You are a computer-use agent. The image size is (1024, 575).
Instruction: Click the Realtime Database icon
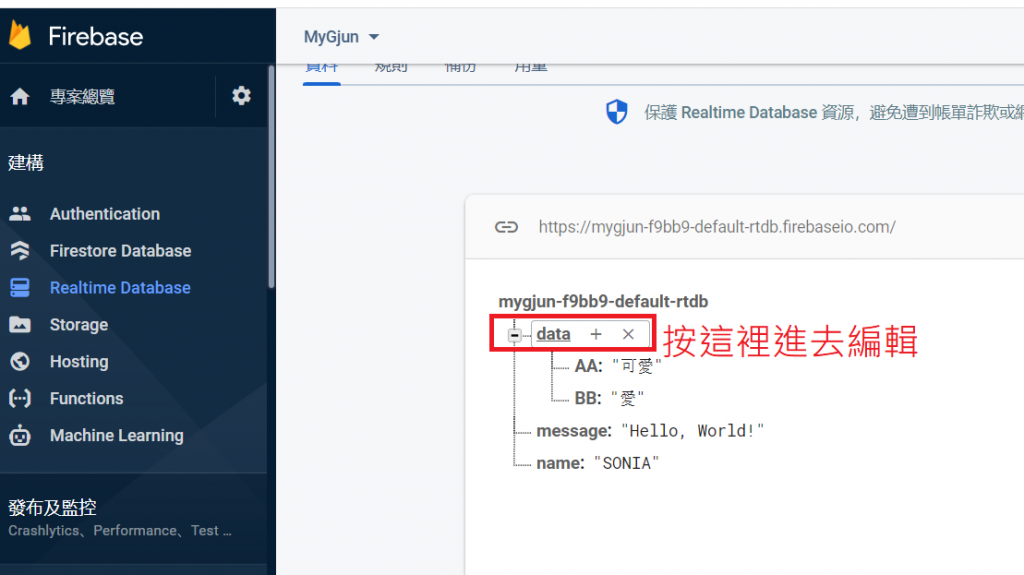pyautogui.click(x=20, y=288)
